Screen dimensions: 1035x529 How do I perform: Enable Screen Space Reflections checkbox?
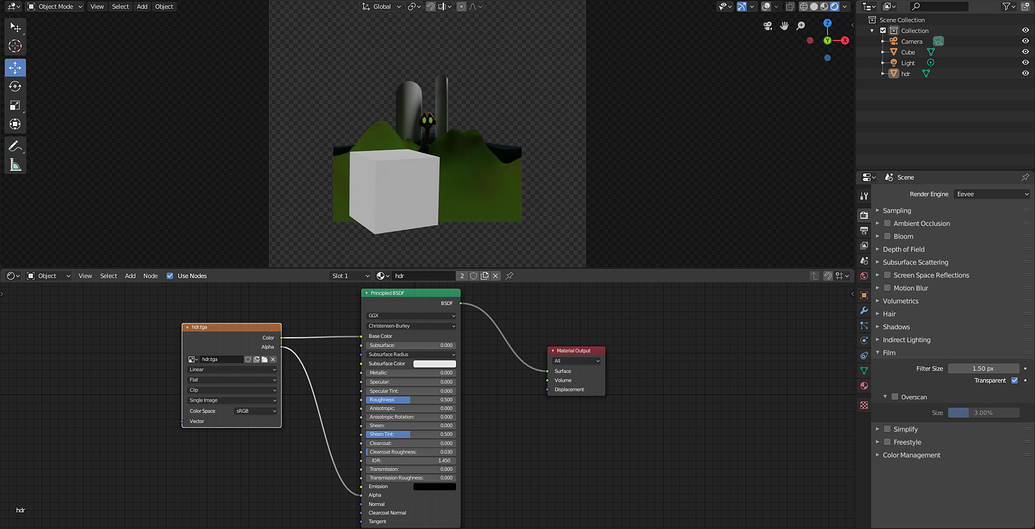(888, 275)
